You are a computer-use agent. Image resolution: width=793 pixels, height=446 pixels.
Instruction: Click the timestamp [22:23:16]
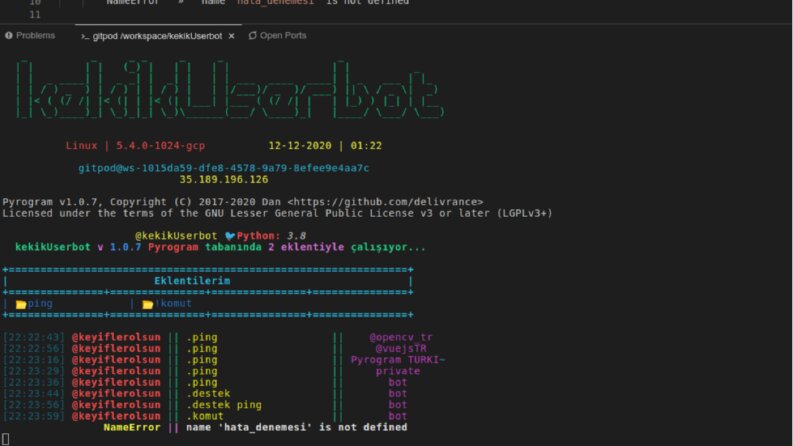(x=34, y=360)
